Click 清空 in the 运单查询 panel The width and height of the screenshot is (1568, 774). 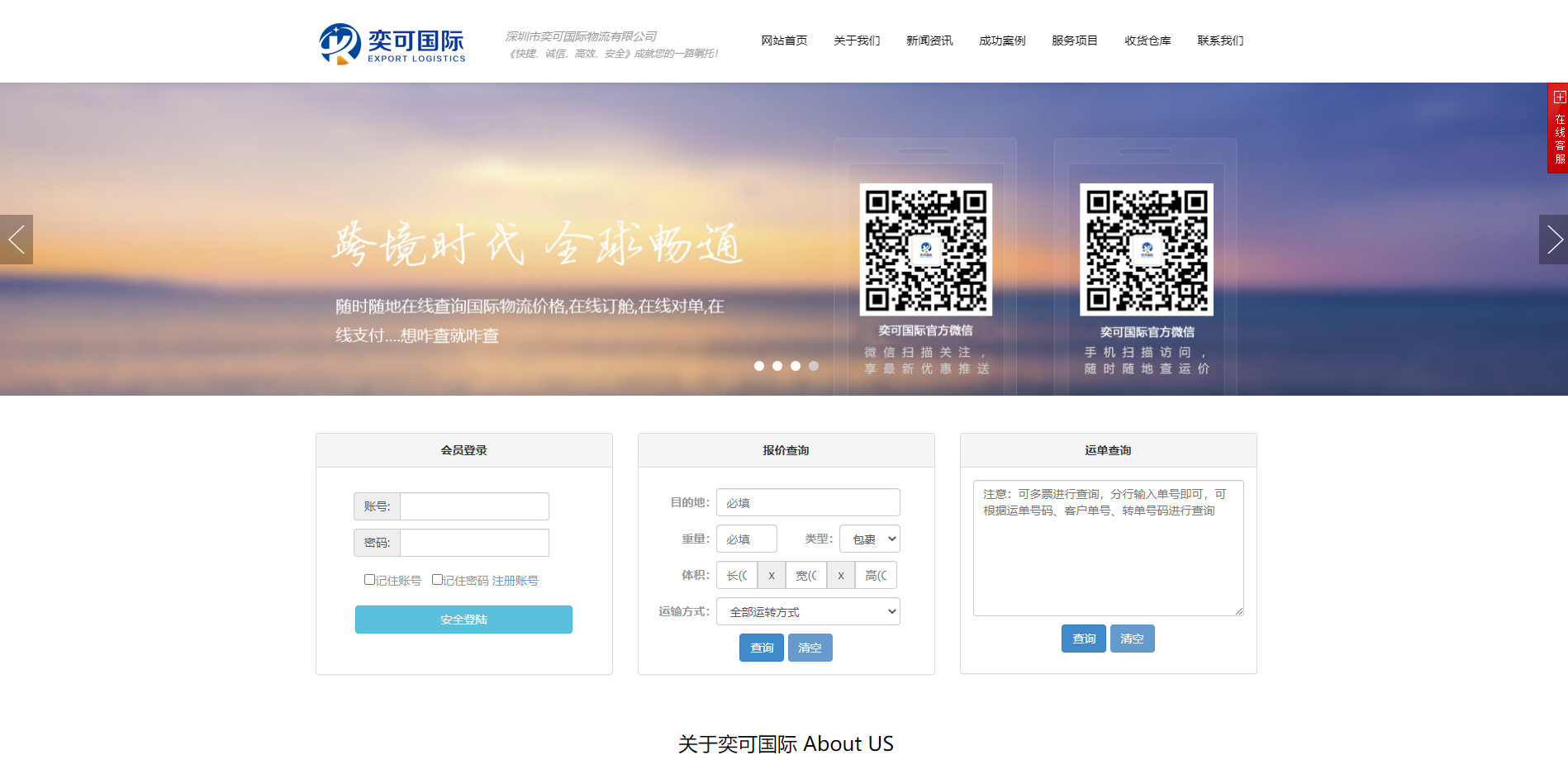coord(1132,638)
